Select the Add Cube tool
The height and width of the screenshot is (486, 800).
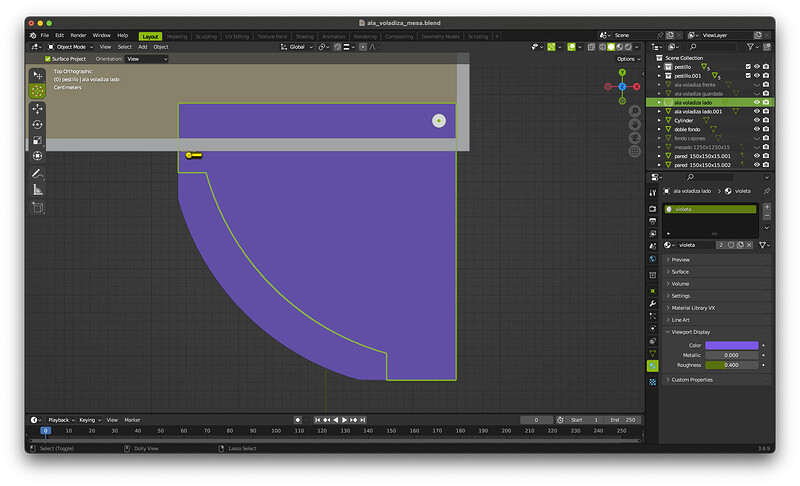37,208
